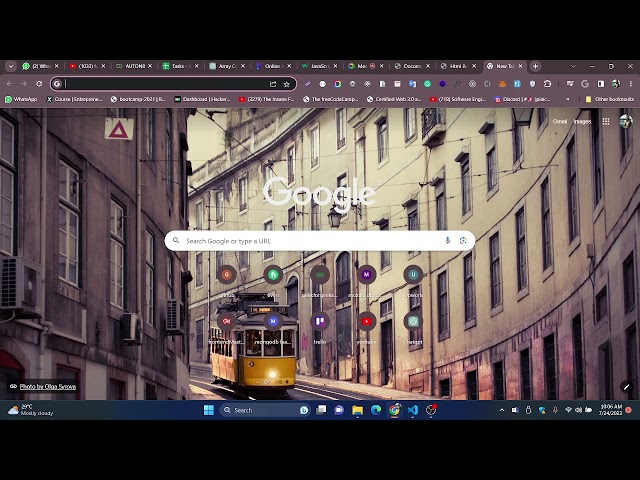
Task: Open Visual Studio Code from the taskbar
Action: pos(413,410)
